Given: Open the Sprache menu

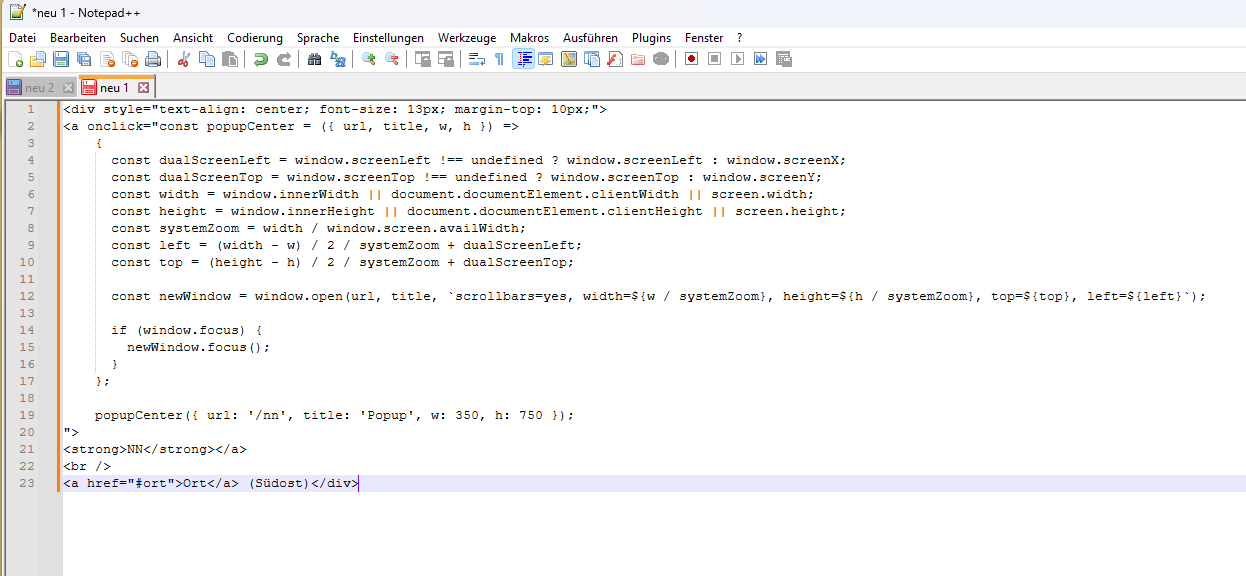Looking at the screenshot, I should point(318,37).
